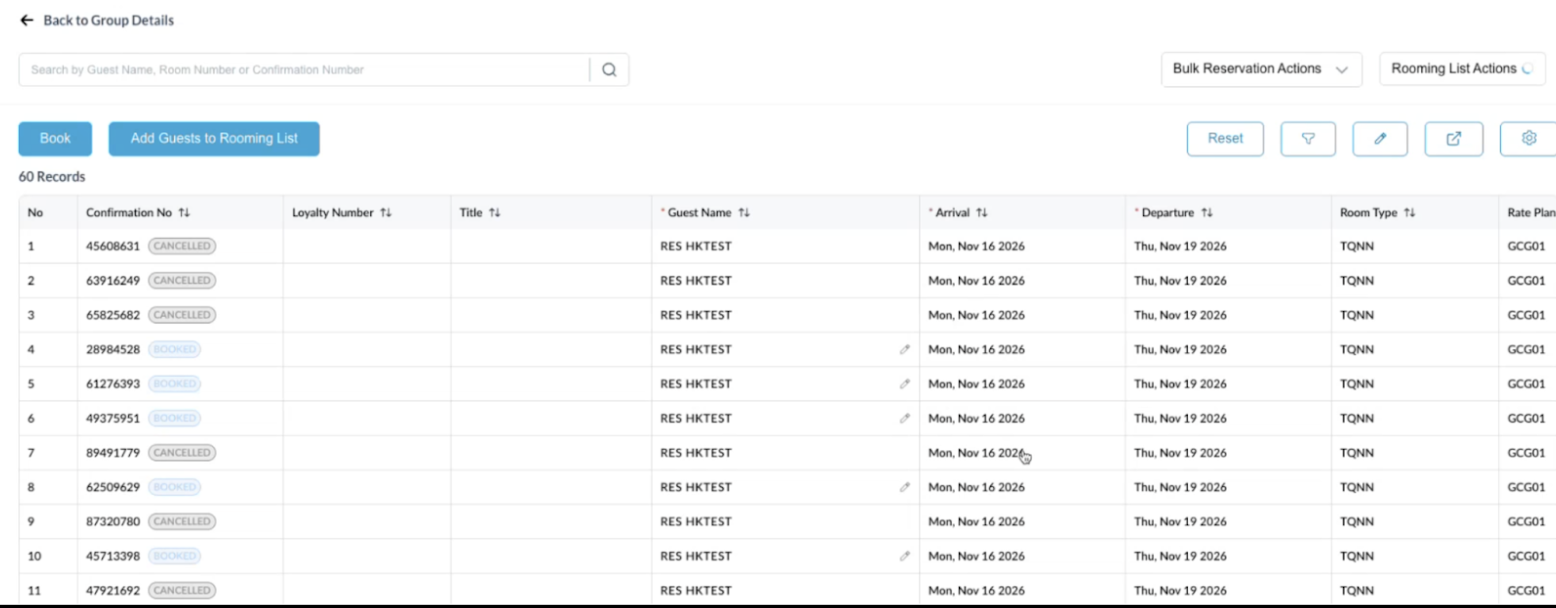Viewport: 1556px width, 608px height.
Task: Toggle sort on Arrival column
Action: (x=982, y=213)
